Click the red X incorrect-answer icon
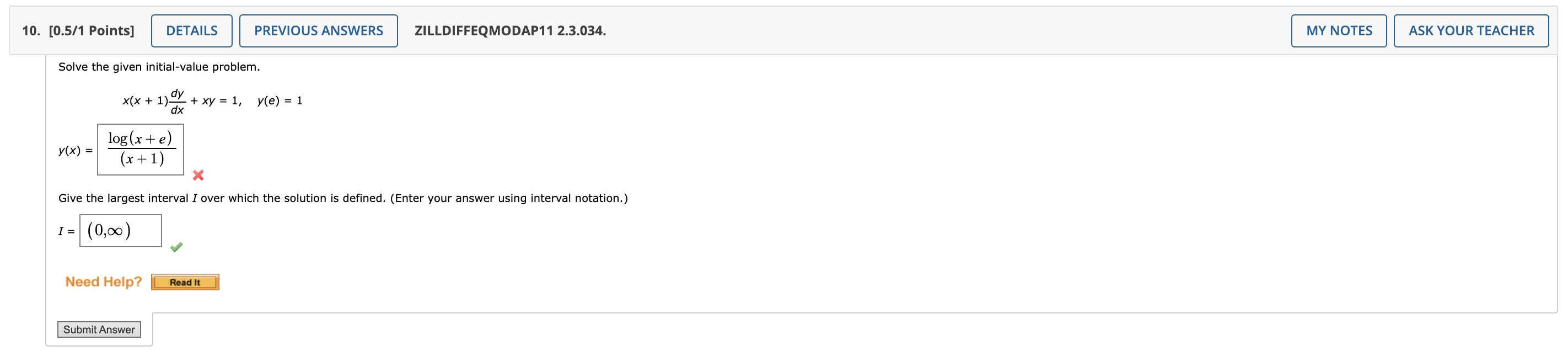Screen dimensions: 1568x351 (x=197, y=176)
